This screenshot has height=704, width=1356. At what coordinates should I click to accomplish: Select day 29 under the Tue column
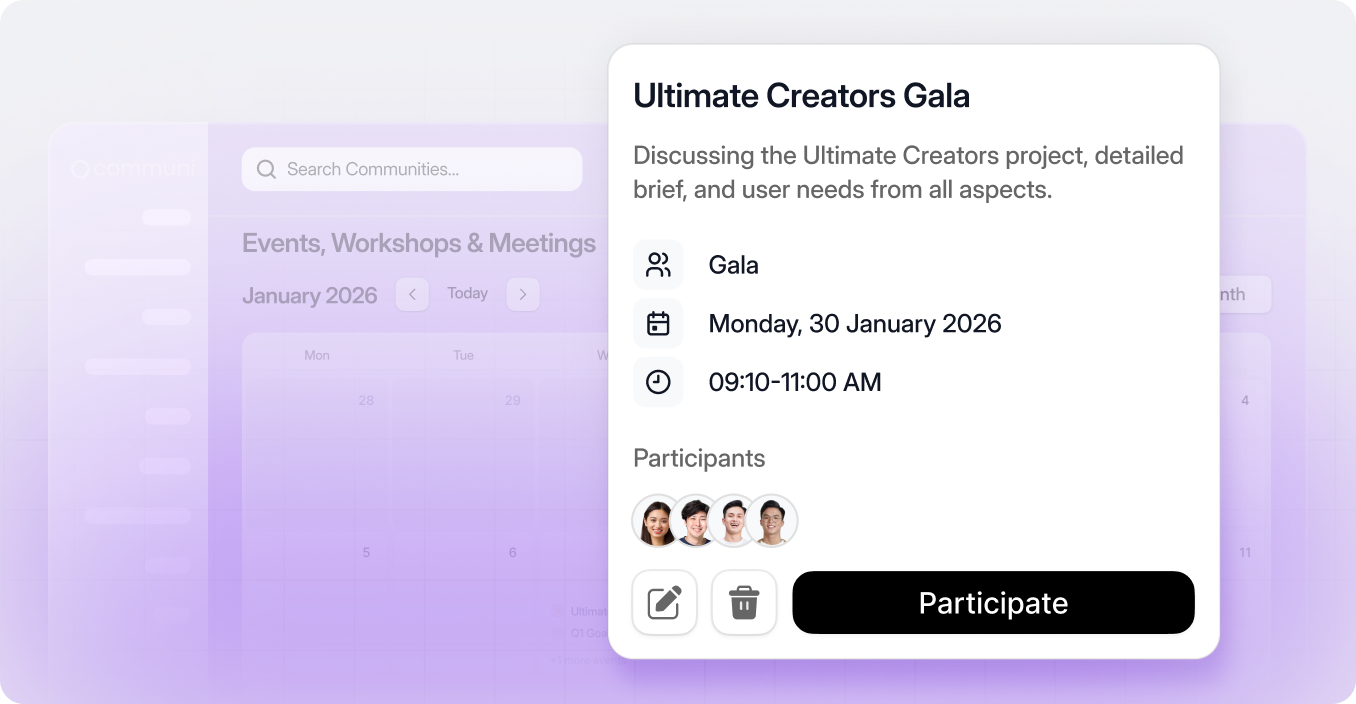(x=512, y=400)
